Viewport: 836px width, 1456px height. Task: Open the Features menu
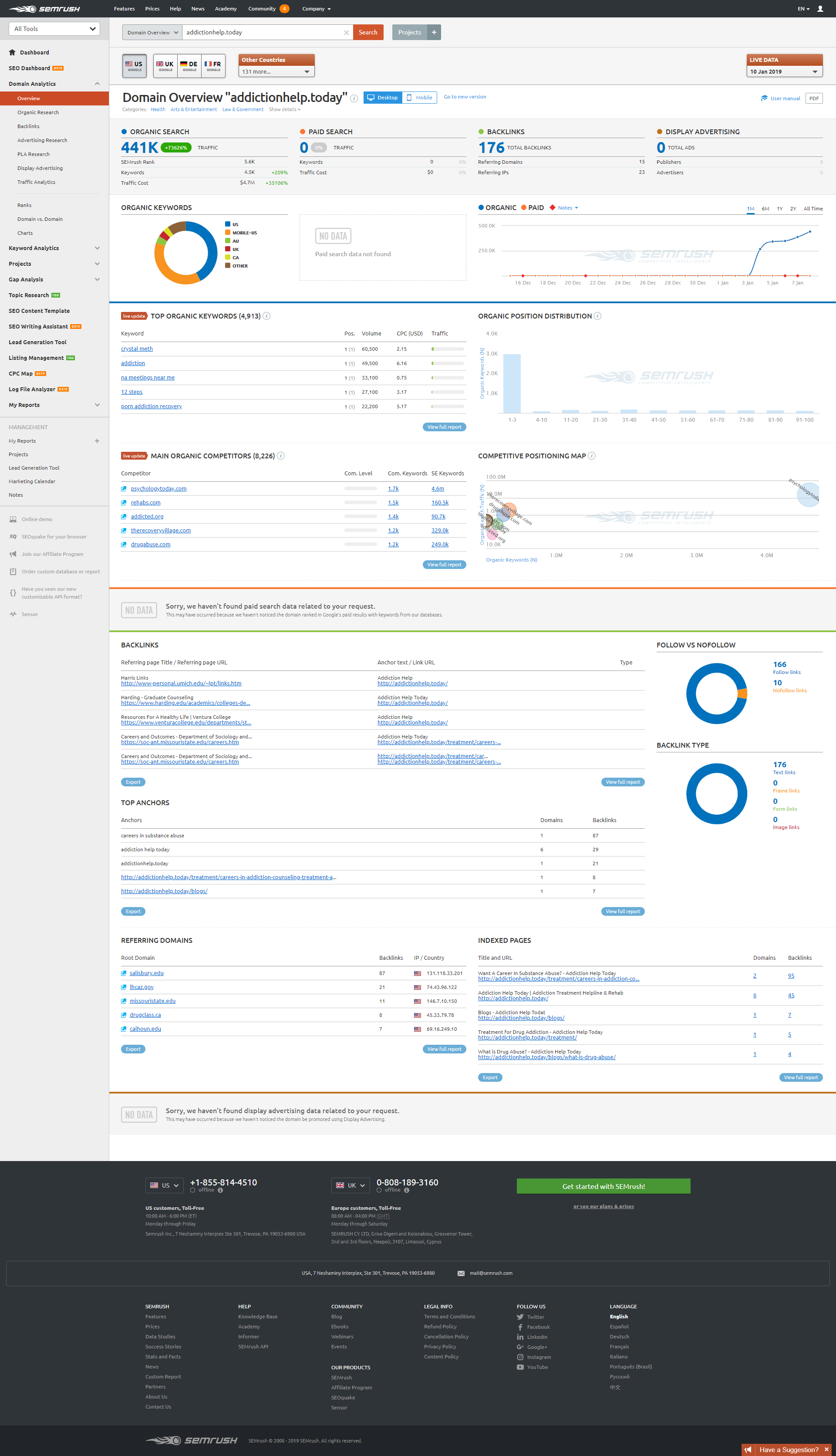(124, 9)
